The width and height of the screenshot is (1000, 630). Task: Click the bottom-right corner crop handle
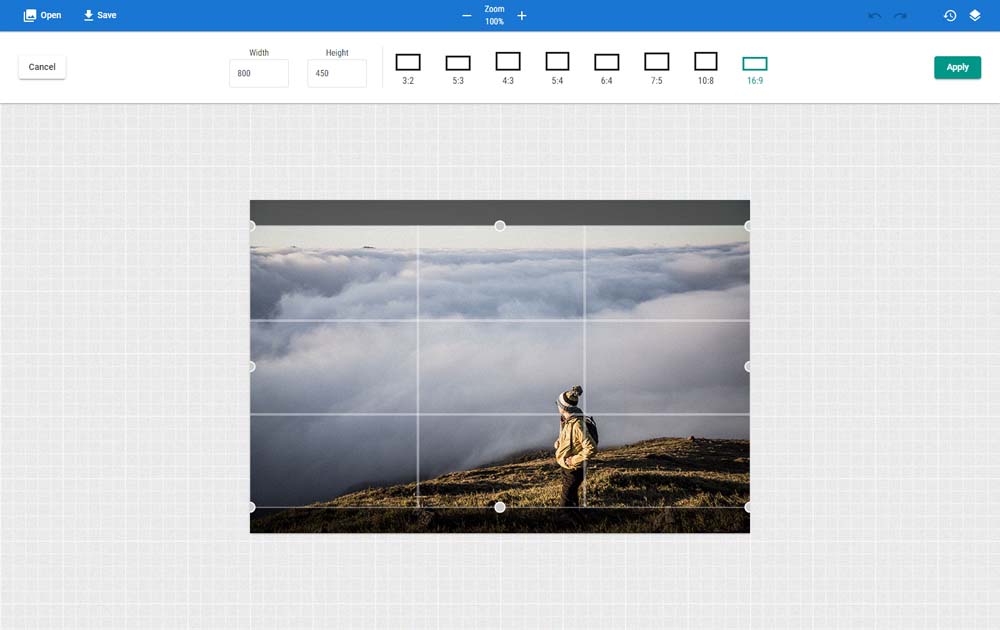pos(748,507)
